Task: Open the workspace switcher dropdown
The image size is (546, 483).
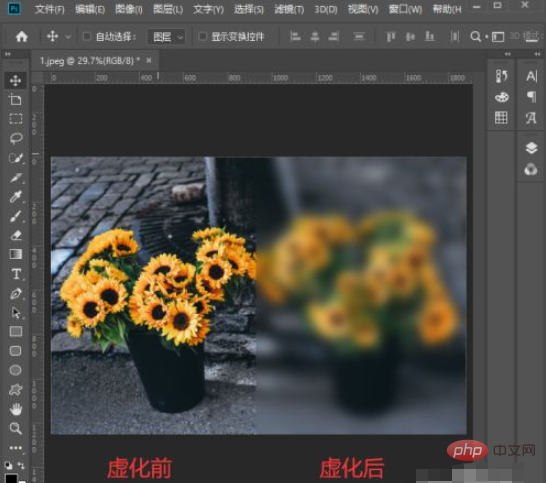Action: (x=498, y=37)
